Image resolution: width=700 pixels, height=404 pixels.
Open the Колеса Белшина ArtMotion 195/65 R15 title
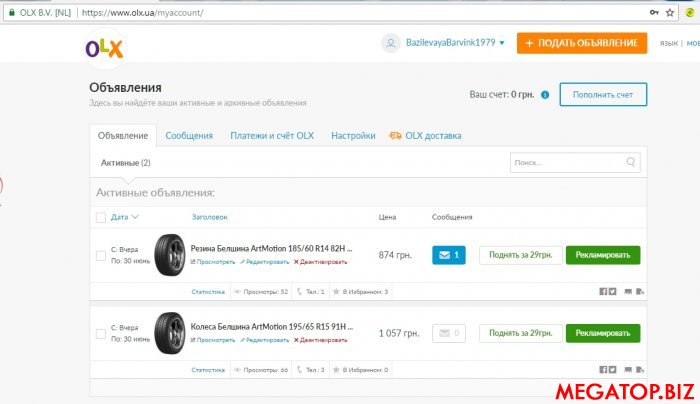coord(271,327)
